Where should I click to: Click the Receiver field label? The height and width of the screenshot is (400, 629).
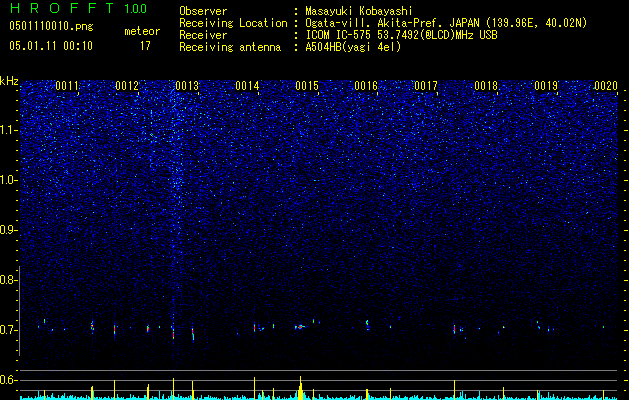(x=203, y=35)
